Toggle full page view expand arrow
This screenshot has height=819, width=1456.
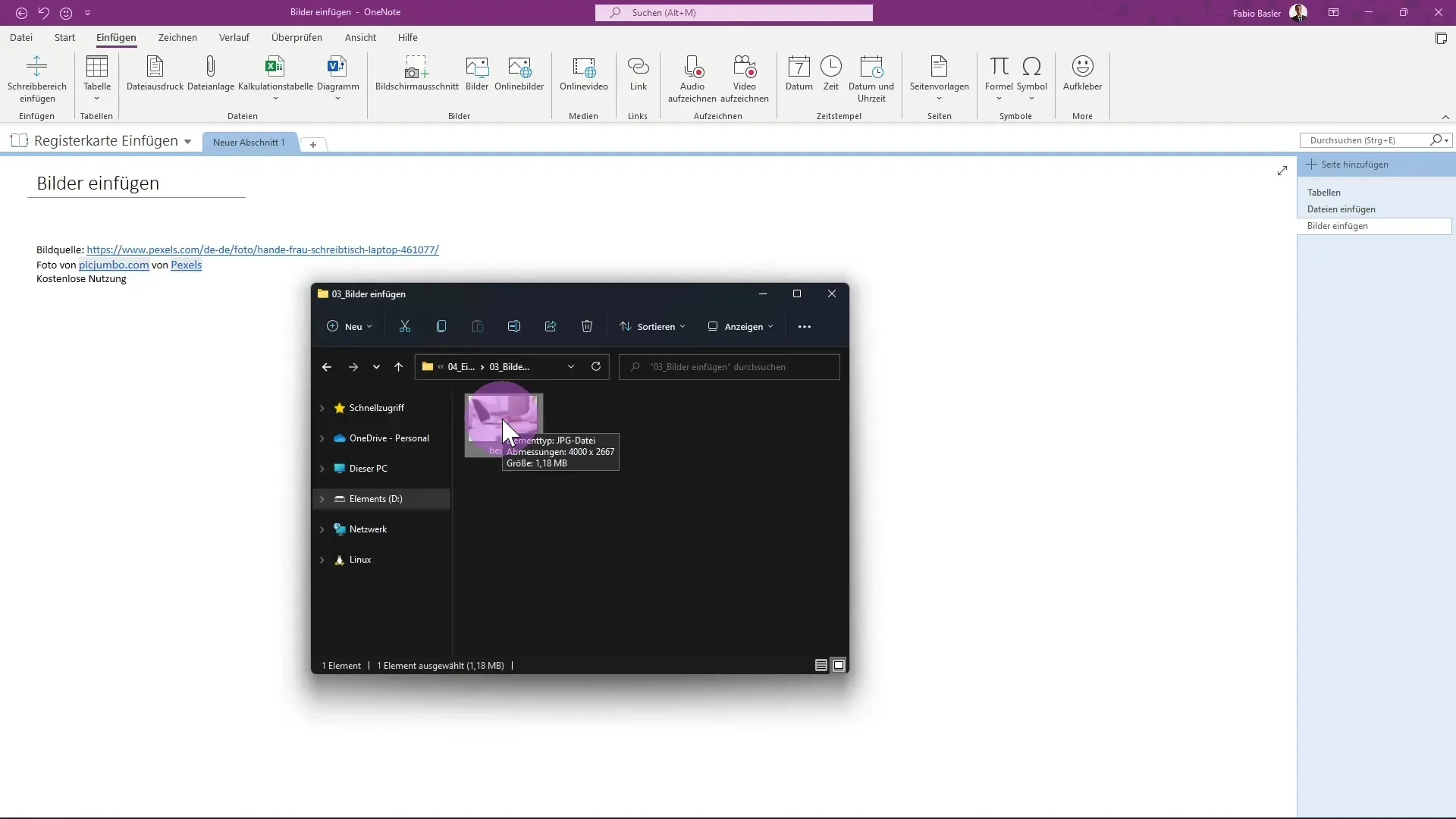(x=1282, y=171)
